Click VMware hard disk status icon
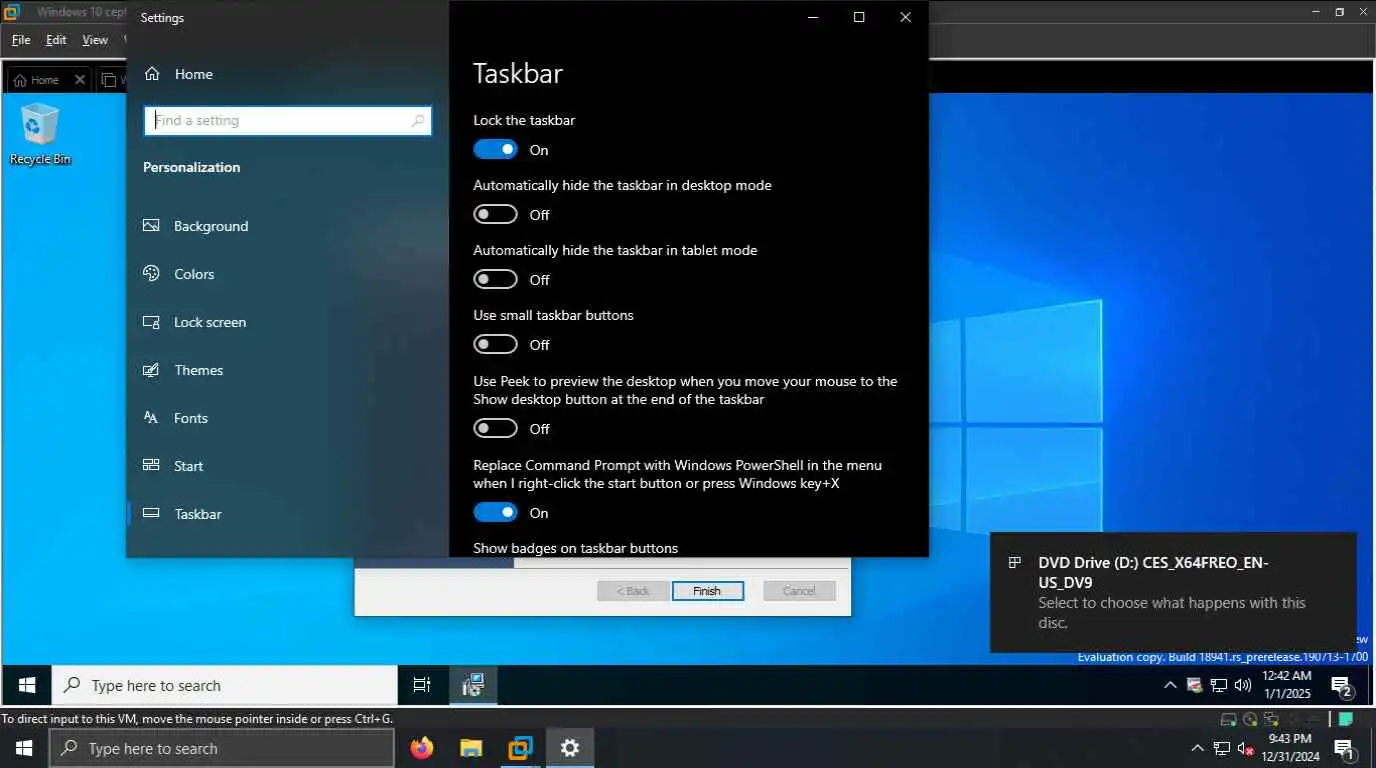 tap(1229, 719)
